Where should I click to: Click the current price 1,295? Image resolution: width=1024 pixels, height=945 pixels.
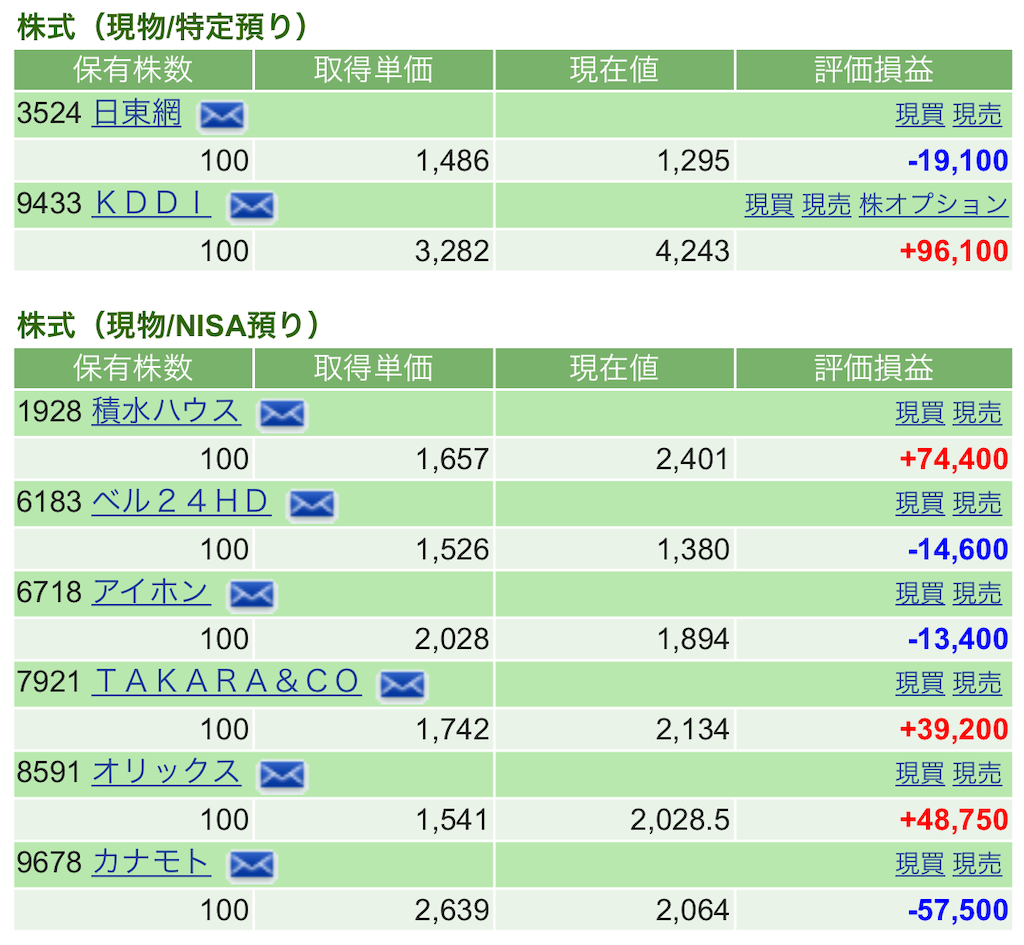point(692,161)
